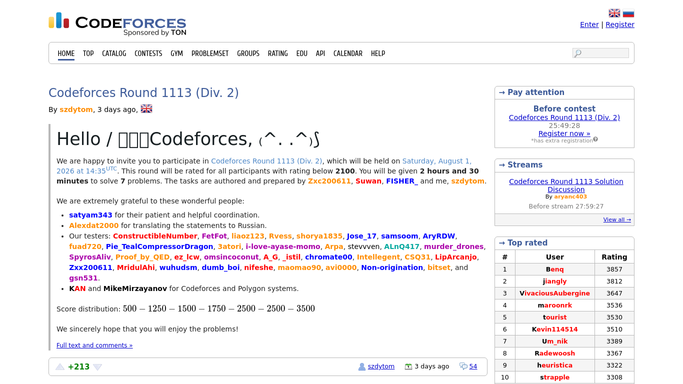
Task: Open the Gym menu item
Action: [x=176, y=53]
